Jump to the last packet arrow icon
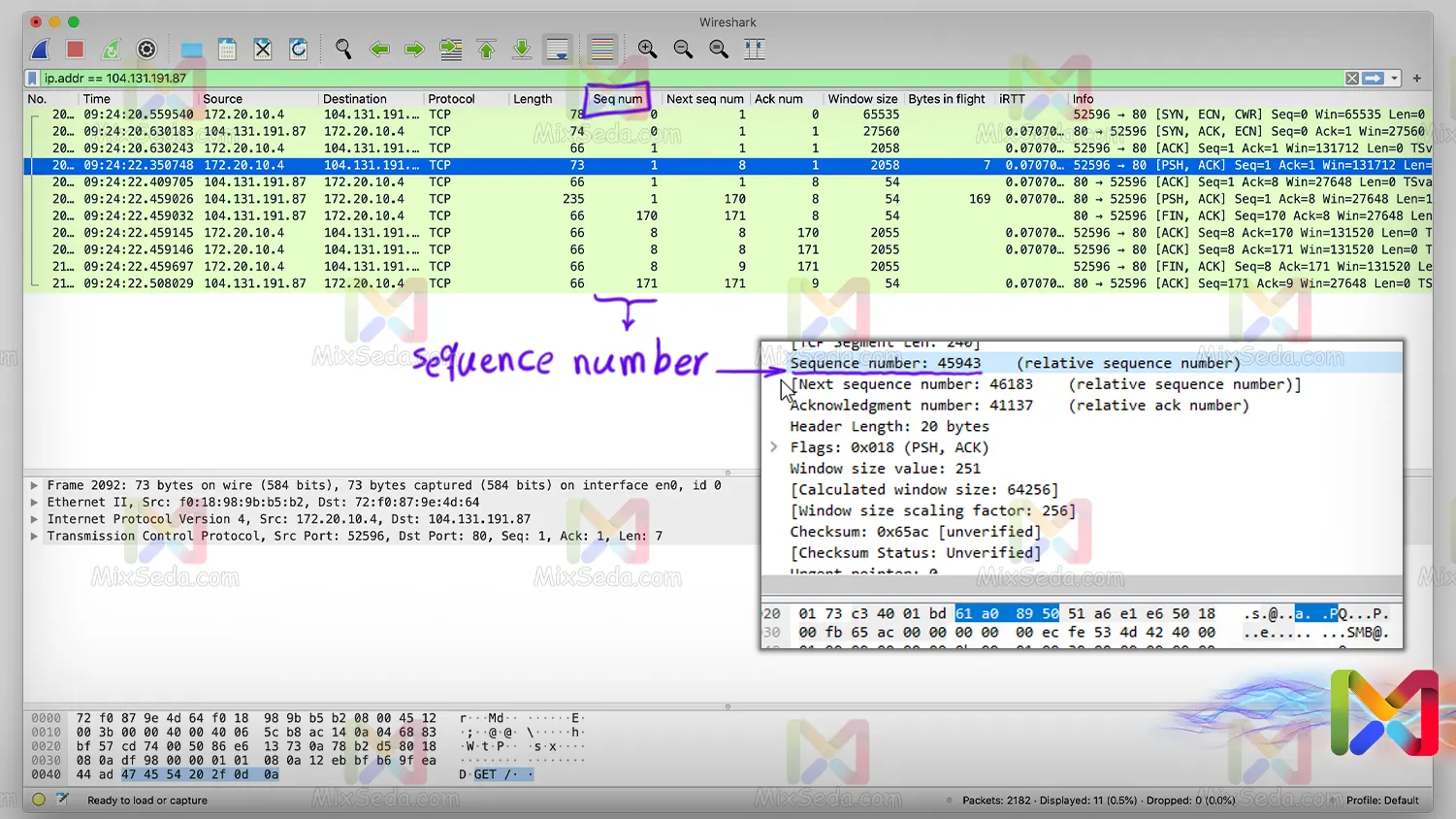Image resolution: width=1456 pixels, height=819 pixels. [522, 49]
